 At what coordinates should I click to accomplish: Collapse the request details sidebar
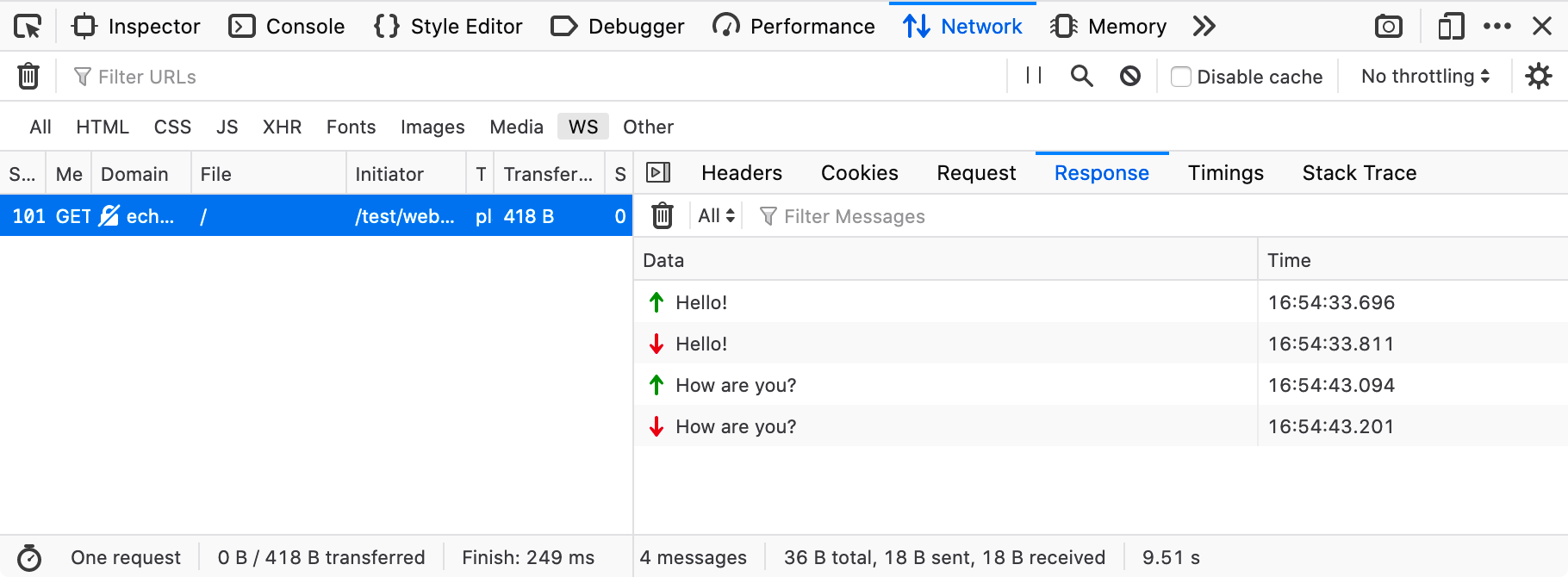coord(658,173)
